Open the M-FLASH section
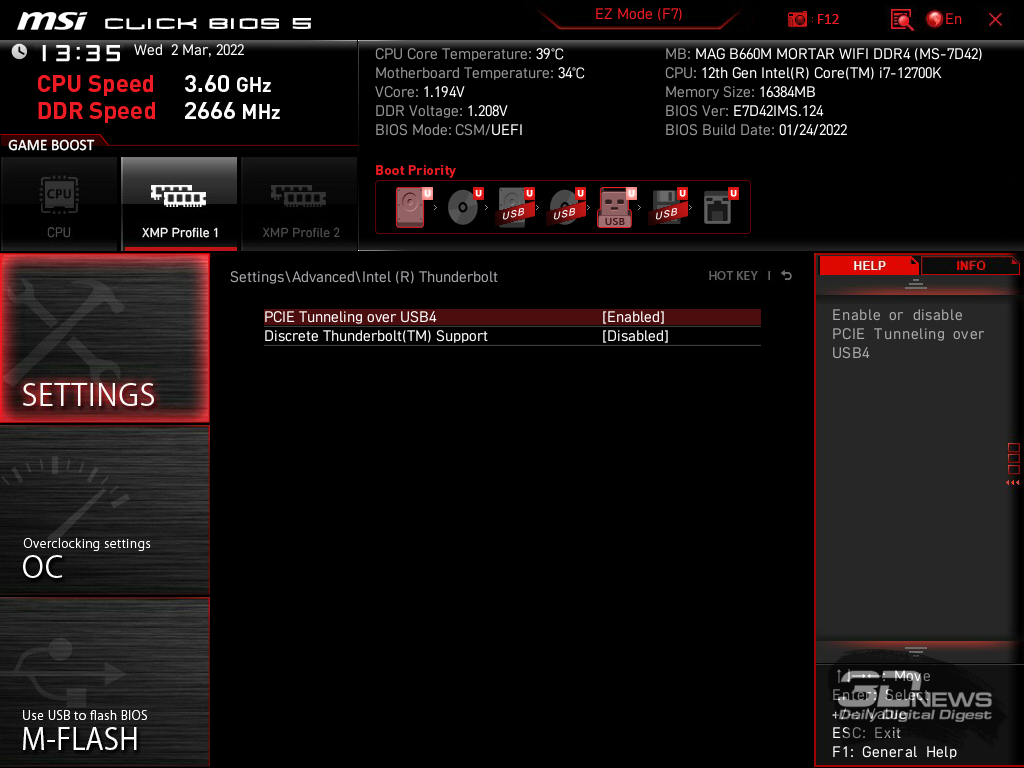This screenshot has height=768, width=1024. click(x=104, y=682)
